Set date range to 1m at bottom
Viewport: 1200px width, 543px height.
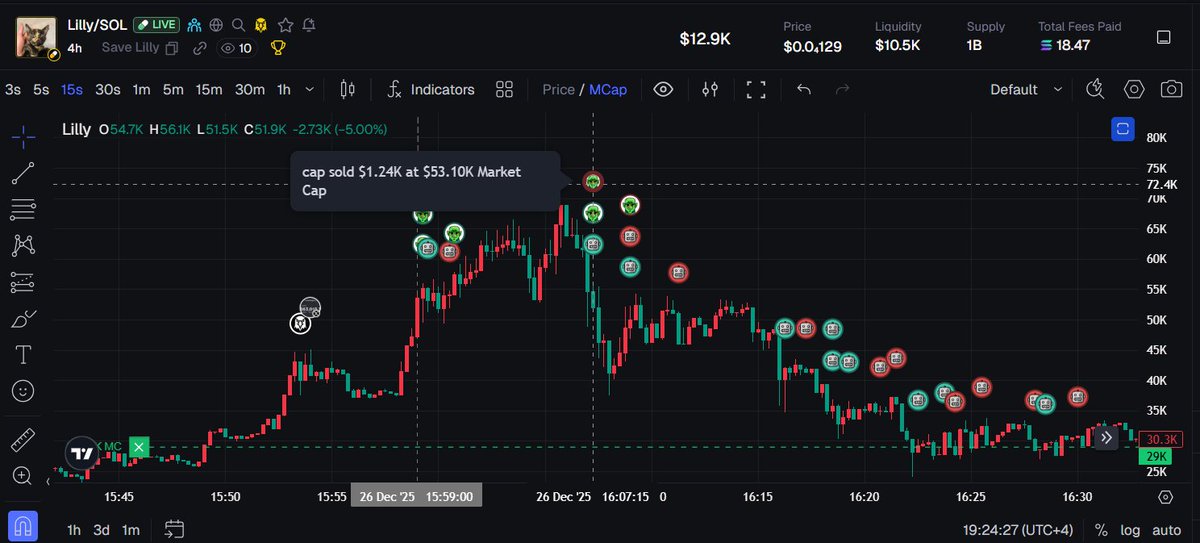131,530
